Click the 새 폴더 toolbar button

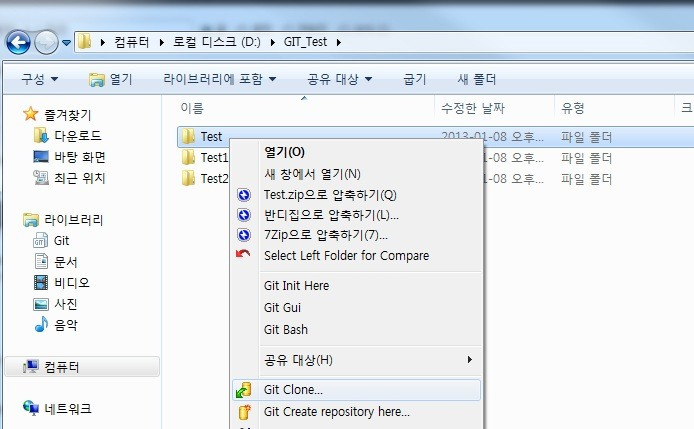click(x=477, y=79)
